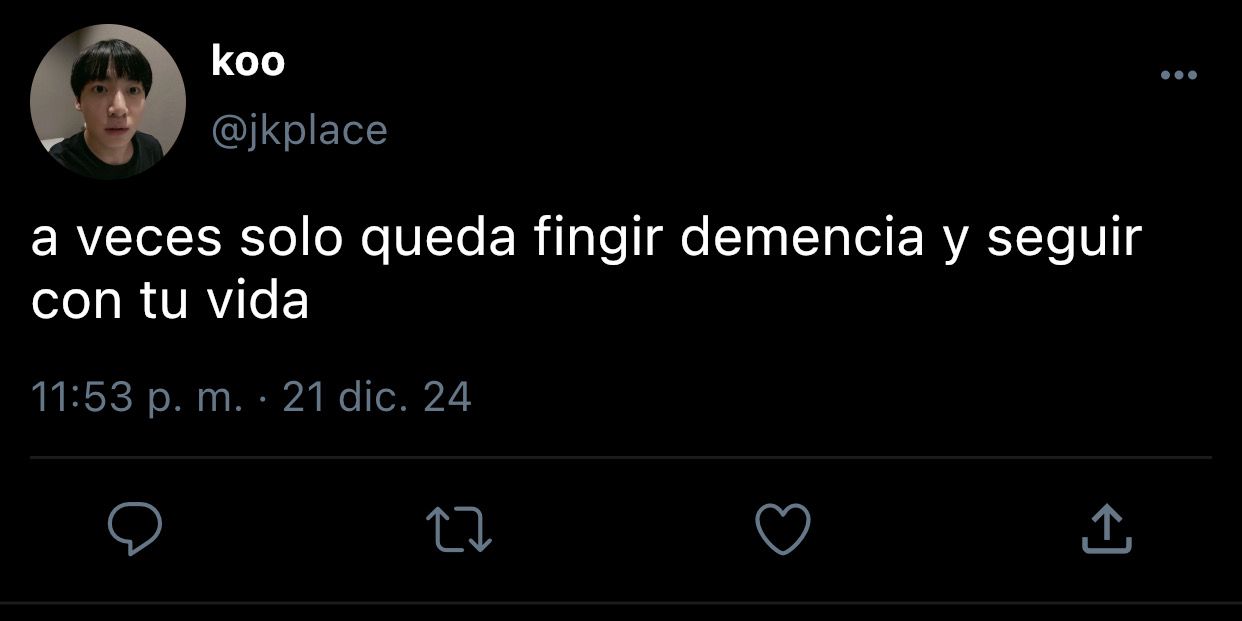Open the share upload arrow icon
This screenshot has width=1242, height=621.
coord(1107,529)
